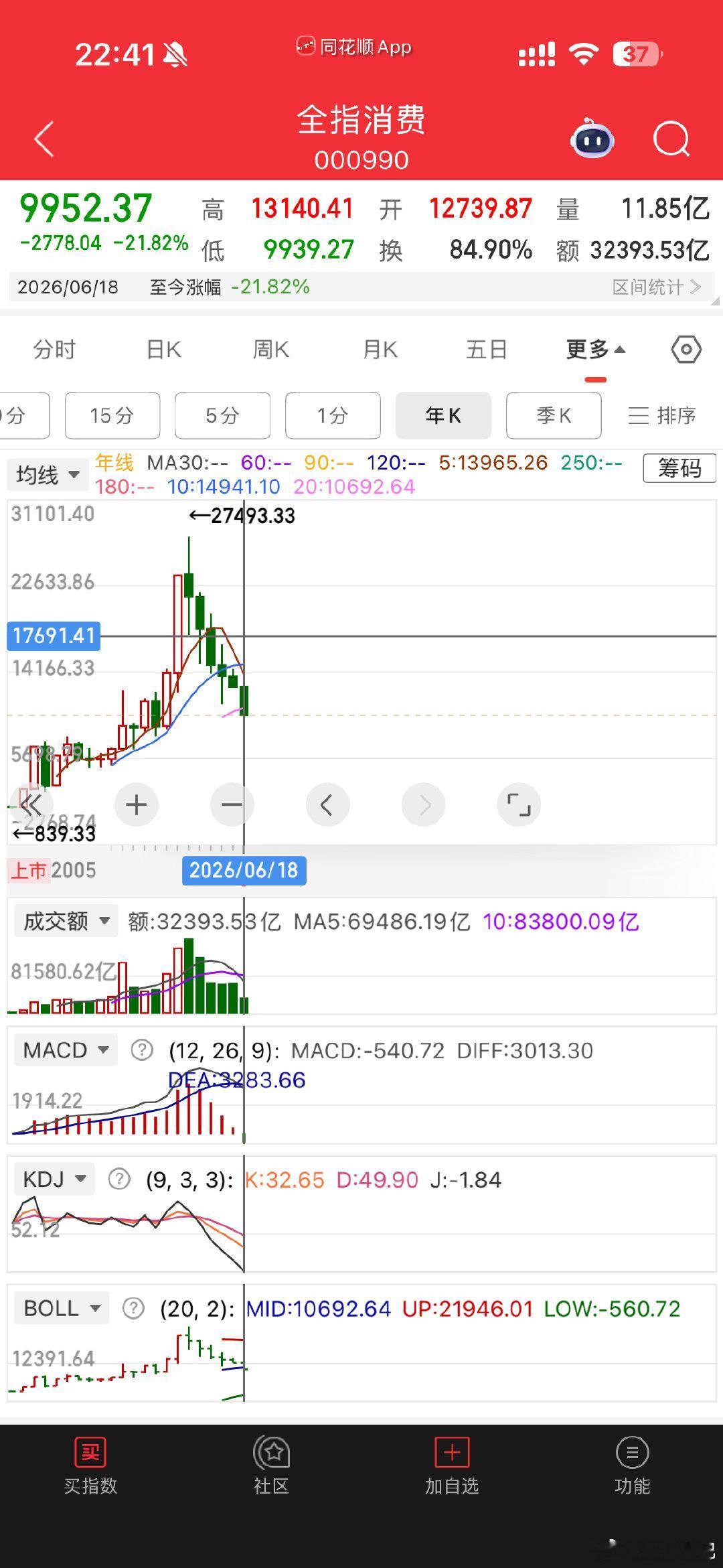This screenshot has height=1568, width=723.
Task: Select the 5分 period button
Action: (222, 415)
